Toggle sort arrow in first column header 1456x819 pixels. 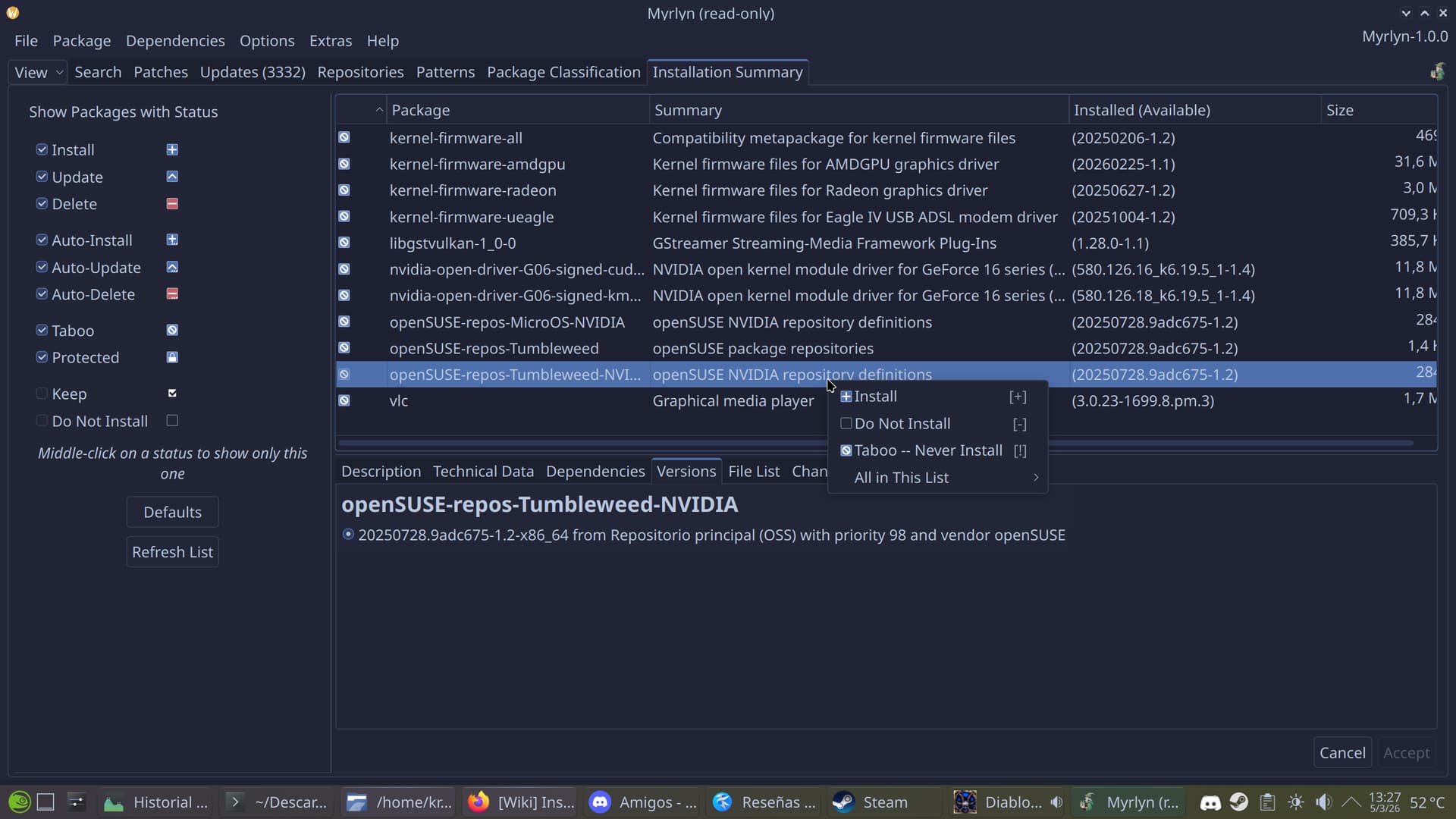pyautogui.click(x=378, y=110)
